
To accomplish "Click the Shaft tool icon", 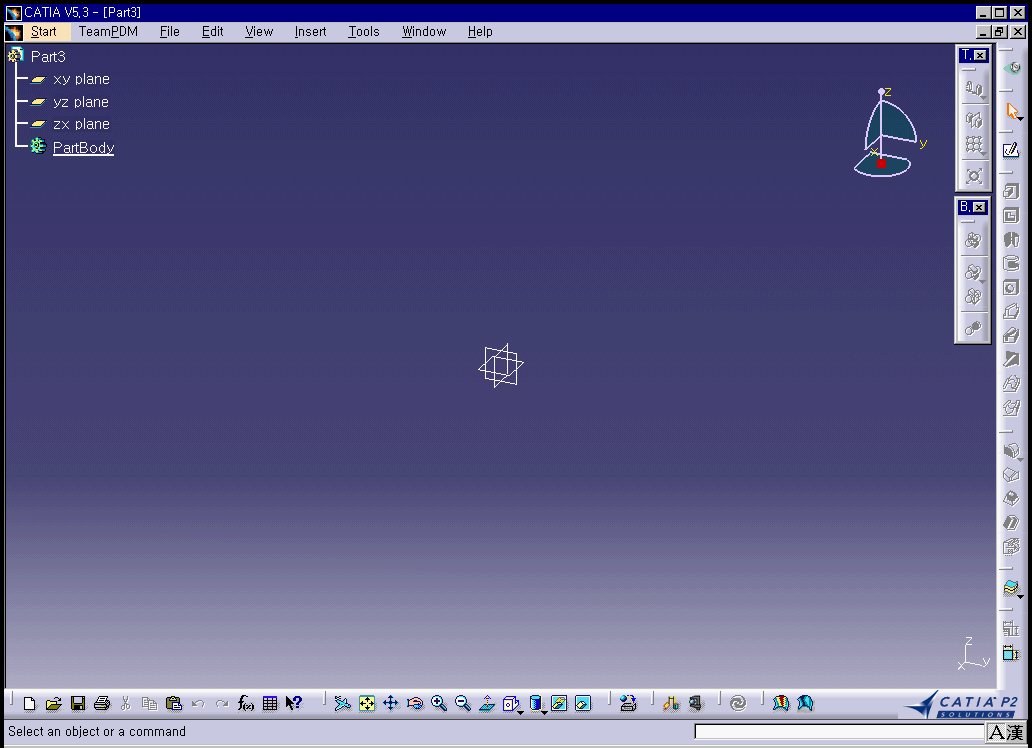I will coord(1011,240).
